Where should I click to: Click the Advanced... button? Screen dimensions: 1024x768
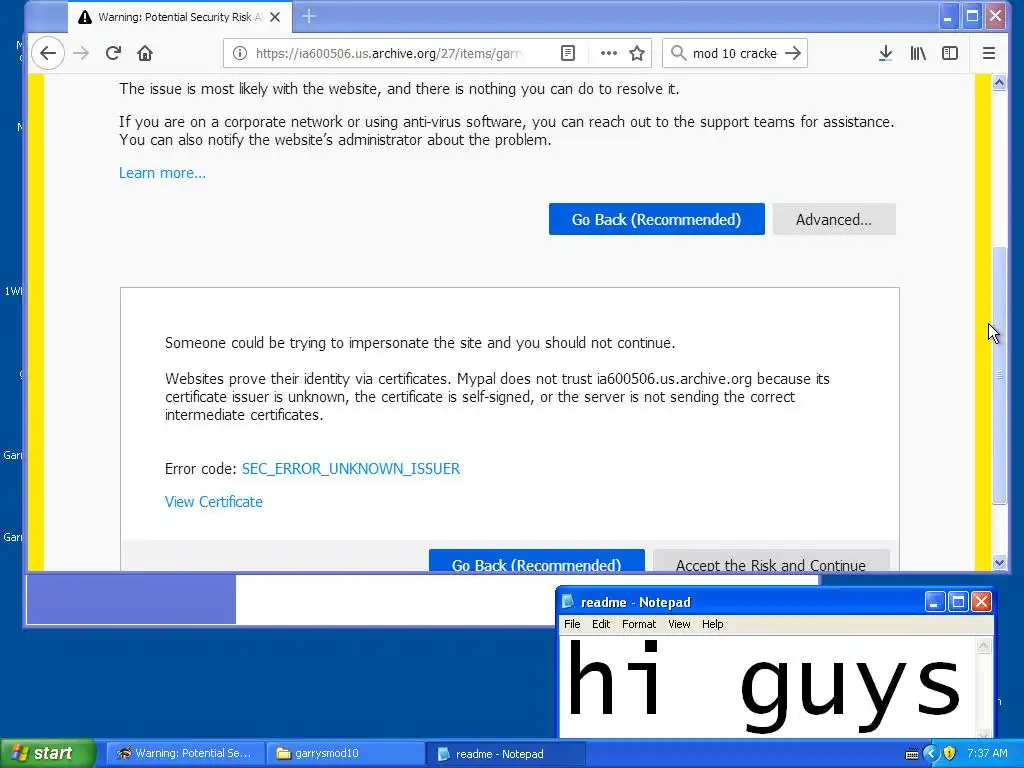834,219
